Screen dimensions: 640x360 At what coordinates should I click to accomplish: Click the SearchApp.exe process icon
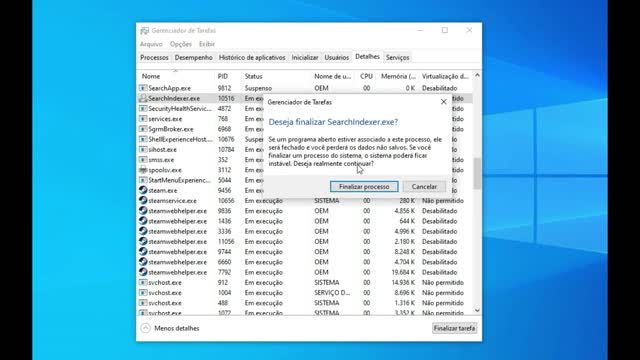coord(143,88)
